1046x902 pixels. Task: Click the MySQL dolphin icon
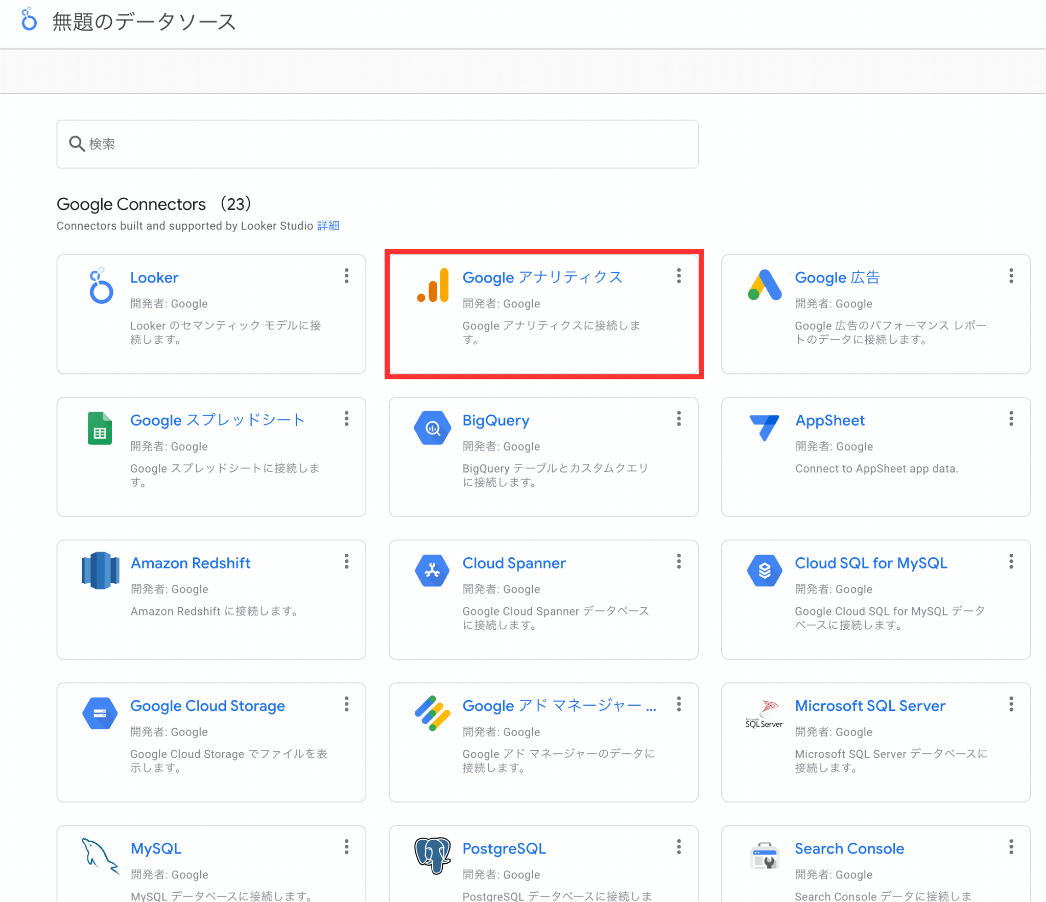tap(100, 856)
